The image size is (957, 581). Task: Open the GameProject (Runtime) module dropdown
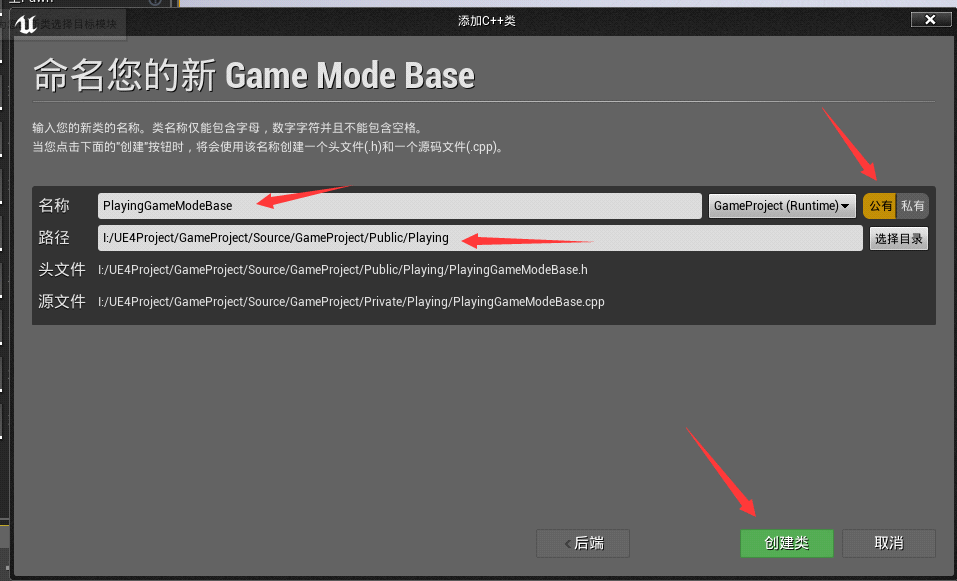[x=782, y=206]
